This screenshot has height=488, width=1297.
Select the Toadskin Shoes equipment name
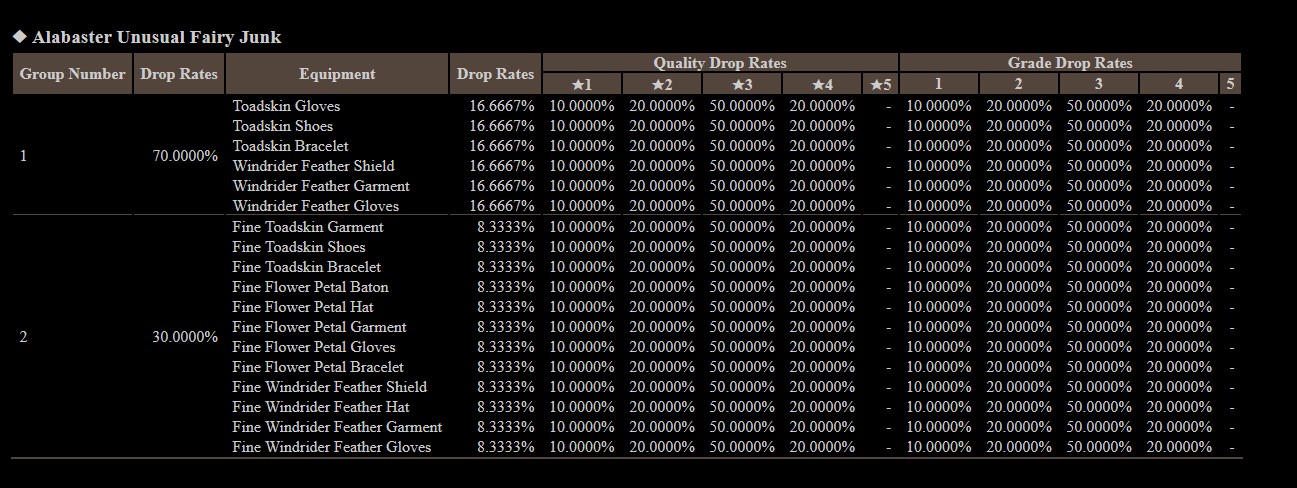coord(283,126)
